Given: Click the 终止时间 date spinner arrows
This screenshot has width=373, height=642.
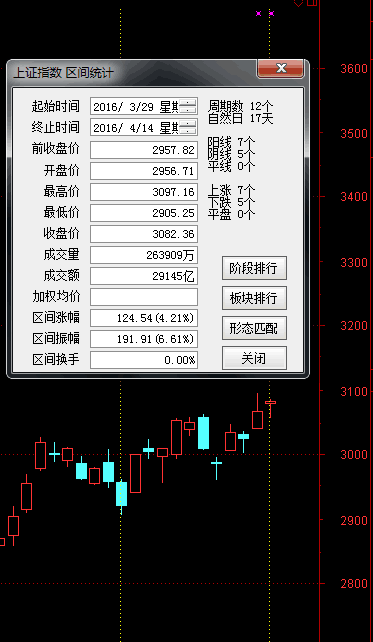Looking at the screenshot, I should [x=188, y=127].
